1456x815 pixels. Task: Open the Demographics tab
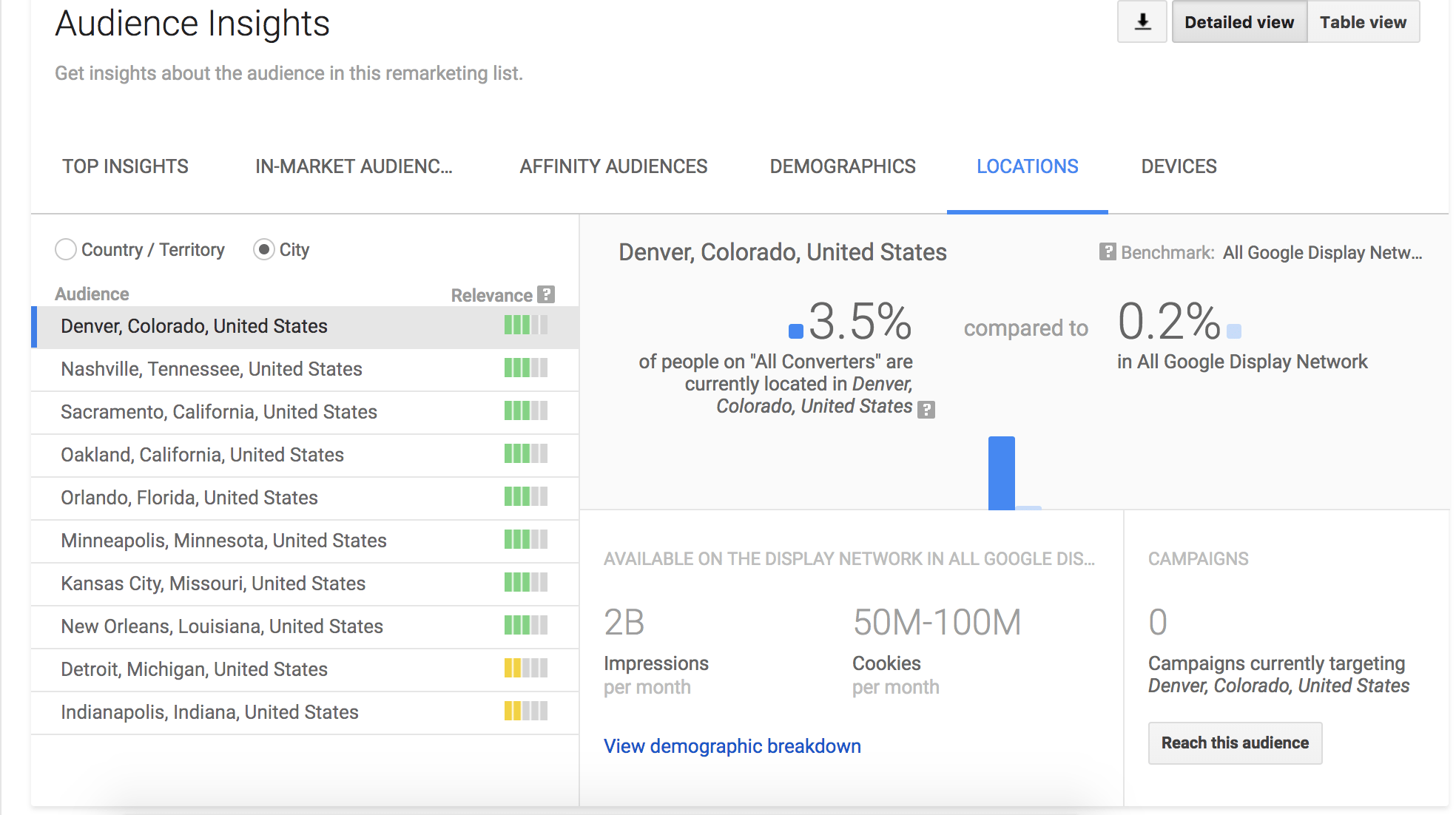pos(843,166)
